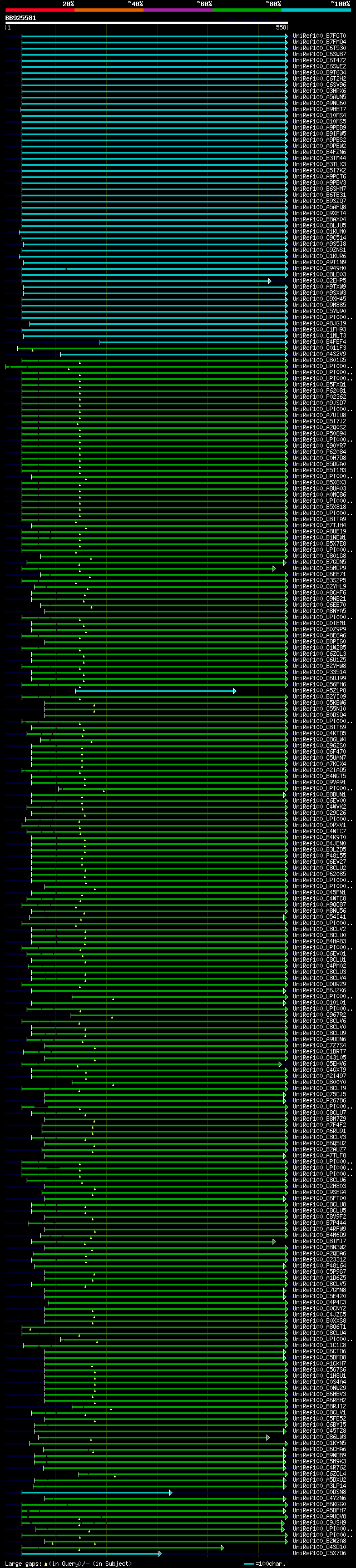Click hit label UniRef100_B7P444
The height and width of the screenshot is (1568, 356).
(x=319, y=1222)
